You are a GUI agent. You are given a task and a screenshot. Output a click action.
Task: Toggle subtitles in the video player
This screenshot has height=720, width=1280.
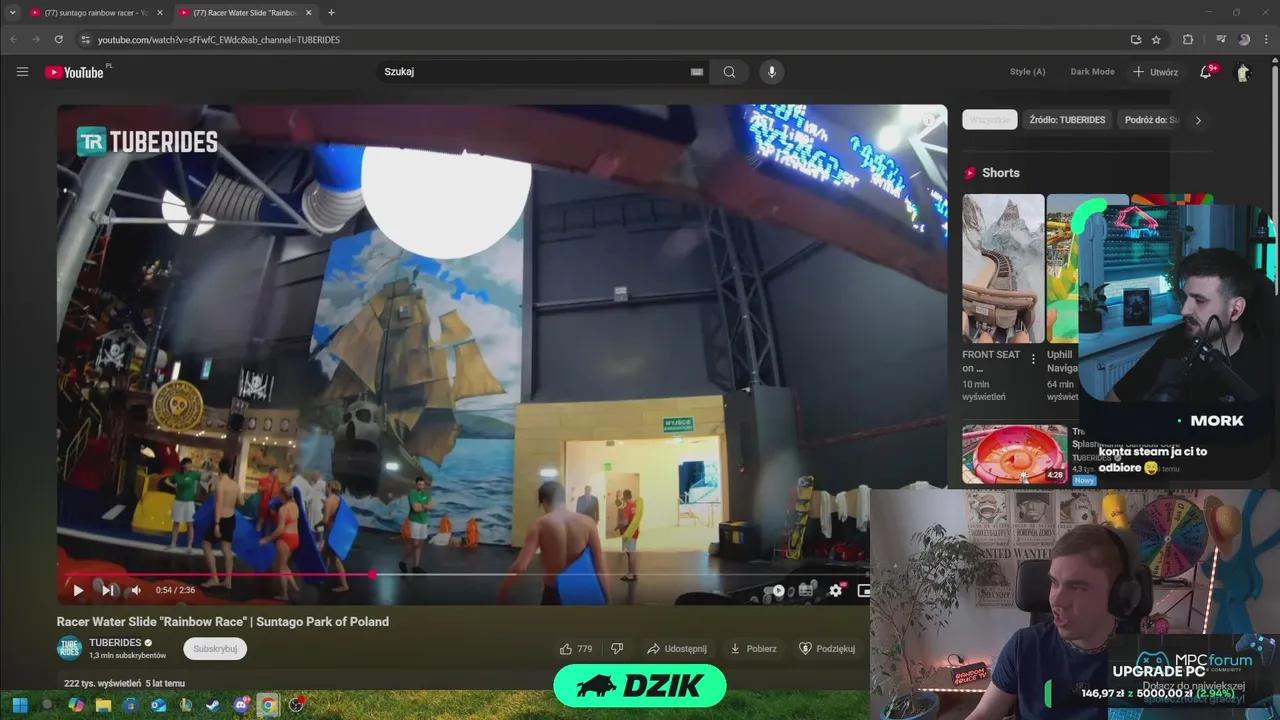click(x=806, y=590)
